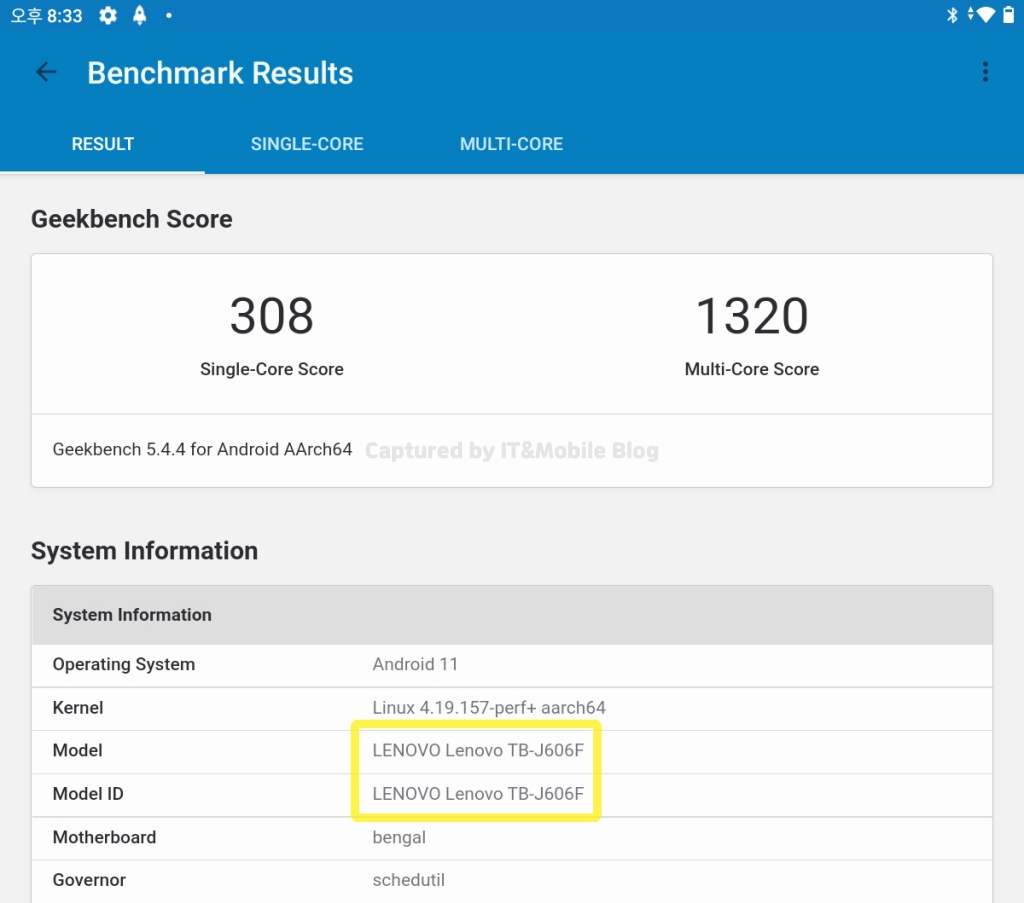
Task: Tap the Bluetooth status icon
Action: (952, 14)
